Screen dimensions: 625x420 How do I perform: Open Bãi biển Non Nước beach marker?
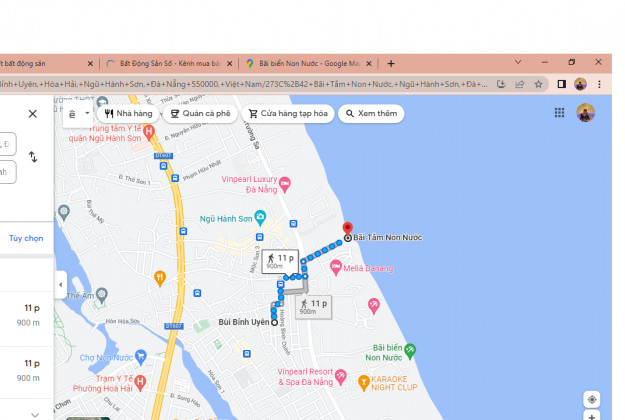click(x=410, y=350)
